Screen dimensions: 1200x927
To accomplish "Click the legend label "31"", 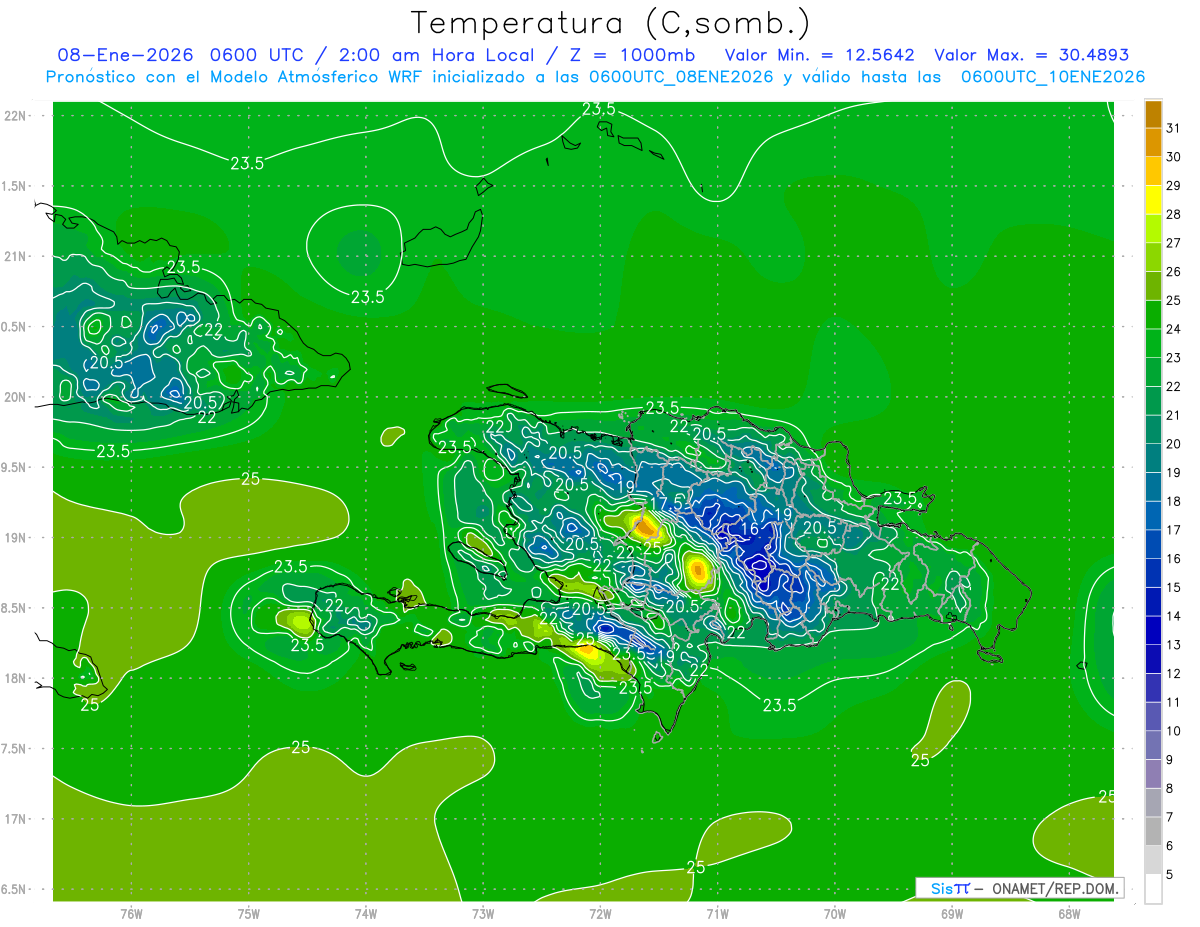I will [x=1173, y=128].
